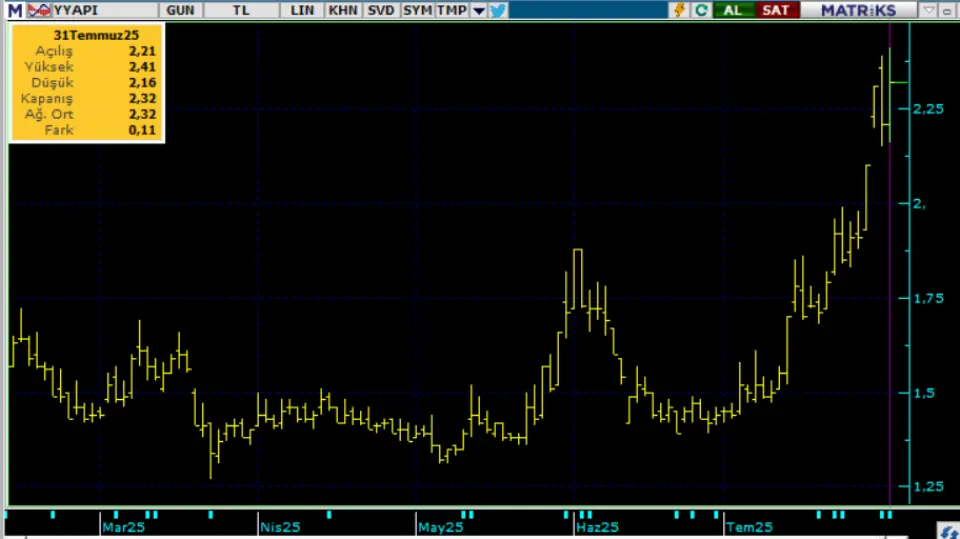Click the 1,5 price axis label

point(924,393)
